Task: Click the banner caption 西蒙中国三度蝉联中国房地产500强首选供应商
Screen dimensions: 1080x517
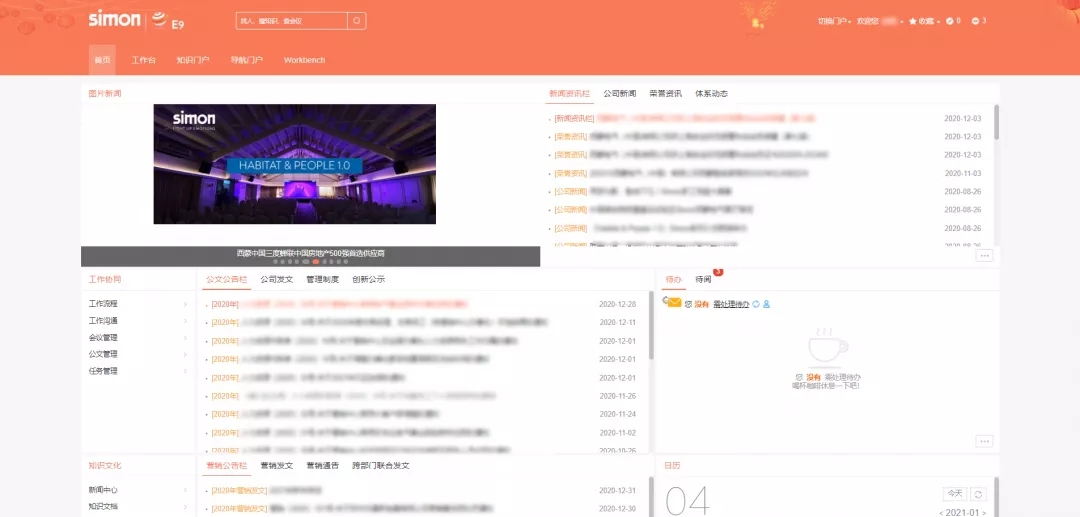Action: point(311,253)
